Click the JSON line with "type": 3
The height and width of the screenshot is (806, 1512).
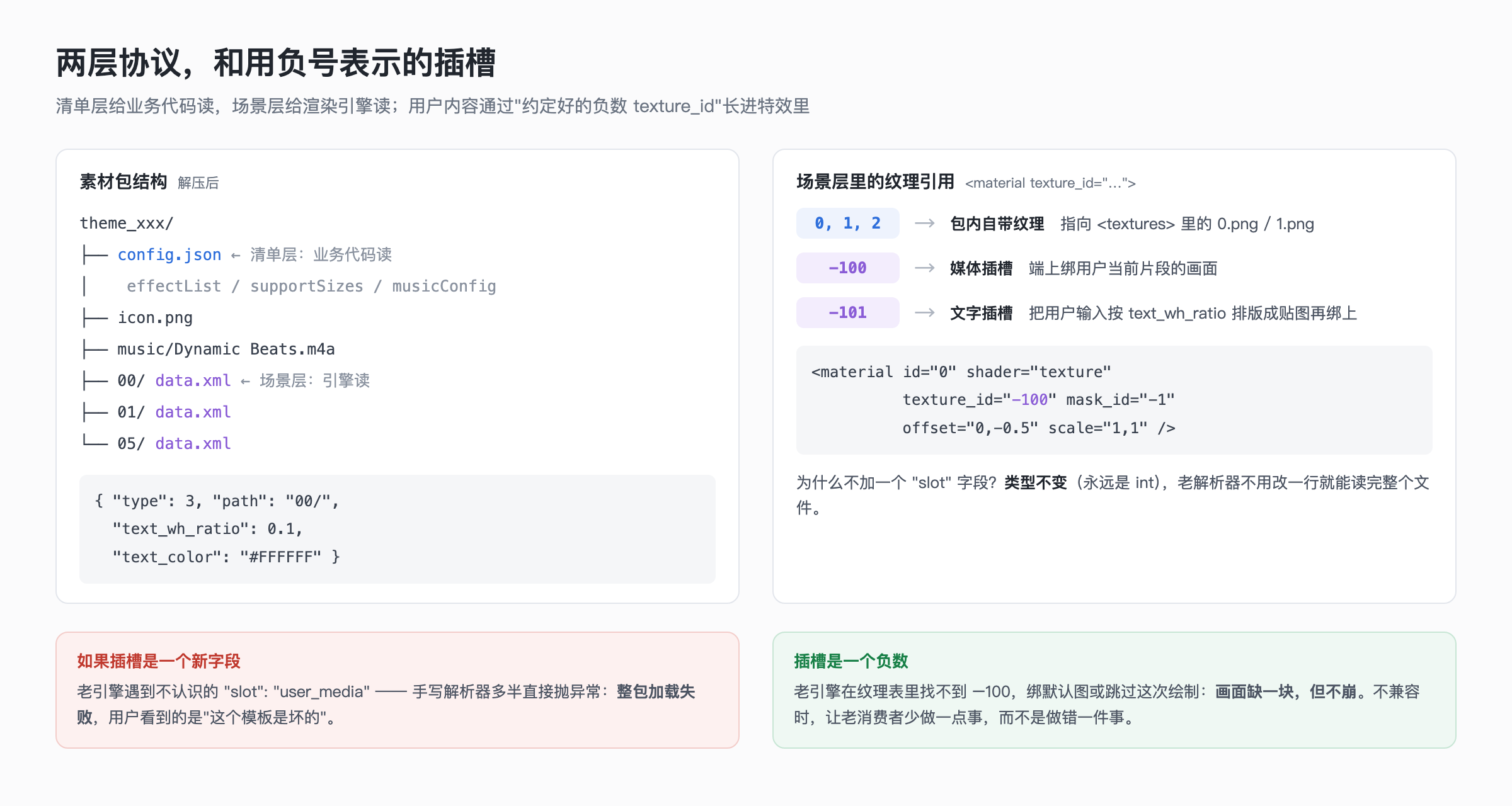point(217,501)
